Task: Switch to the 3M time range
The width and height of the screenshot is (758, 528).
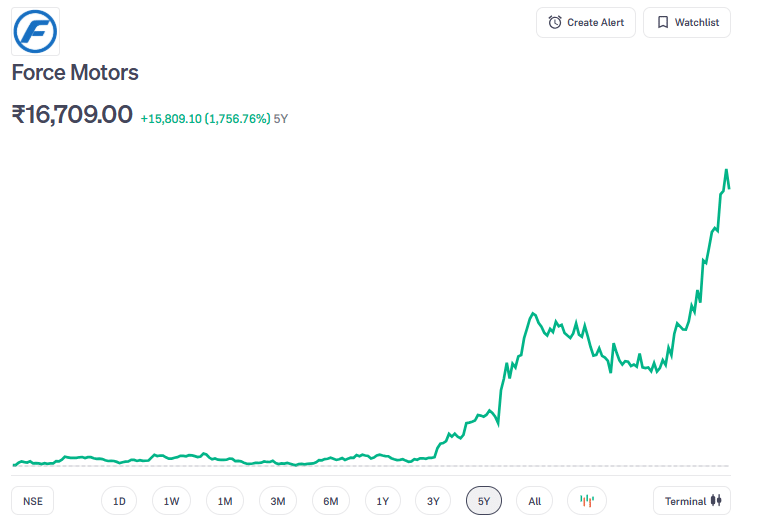Action: pyautogui.click(x=277, y=501)
